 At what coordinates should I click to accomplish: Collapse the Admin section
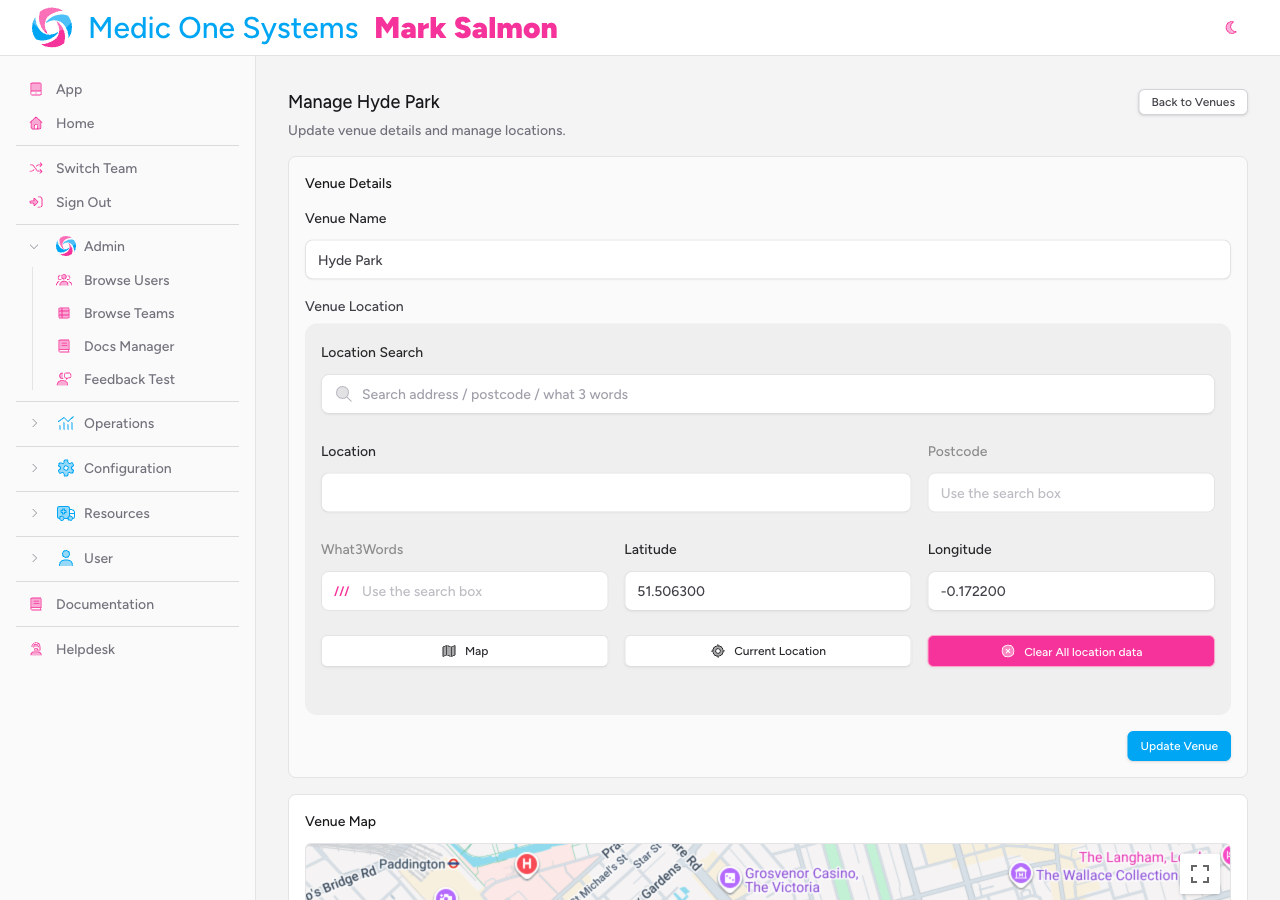point(33,246)
